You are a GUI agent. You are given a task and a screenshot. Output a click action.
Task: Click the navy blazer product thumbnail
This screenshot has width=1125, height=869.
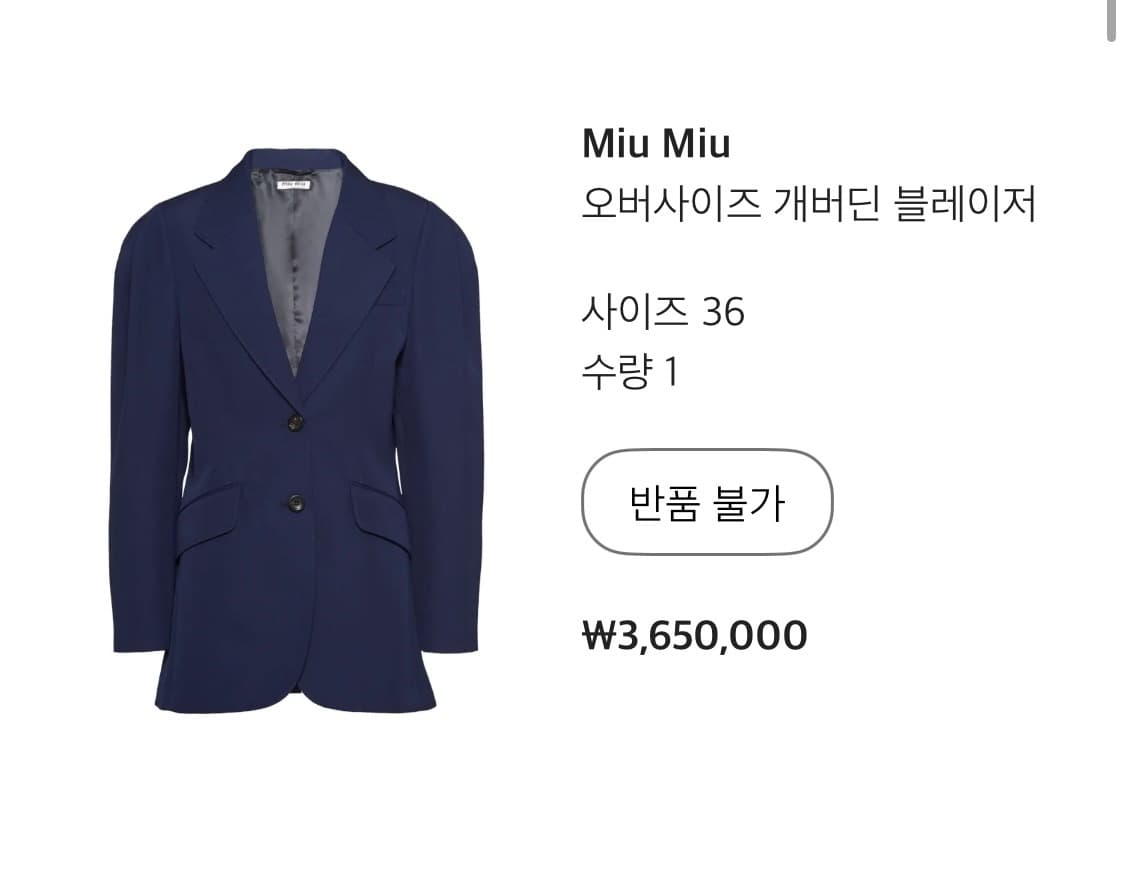coord(297,430)
